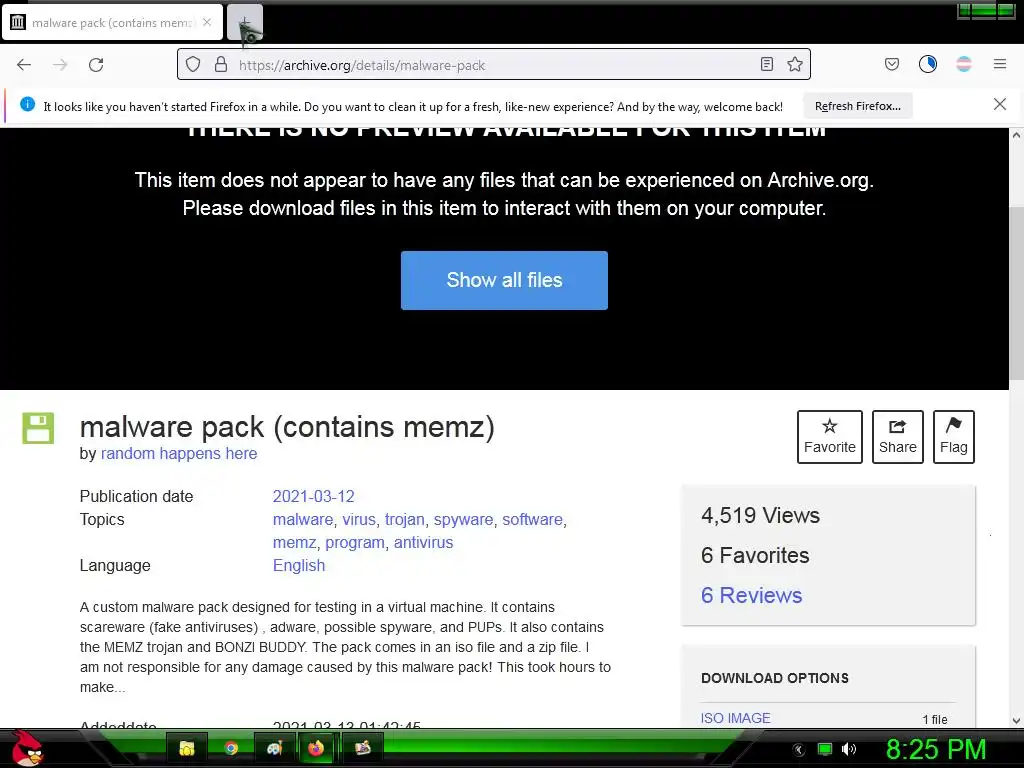Open the trojan topic link

[404, 519]
